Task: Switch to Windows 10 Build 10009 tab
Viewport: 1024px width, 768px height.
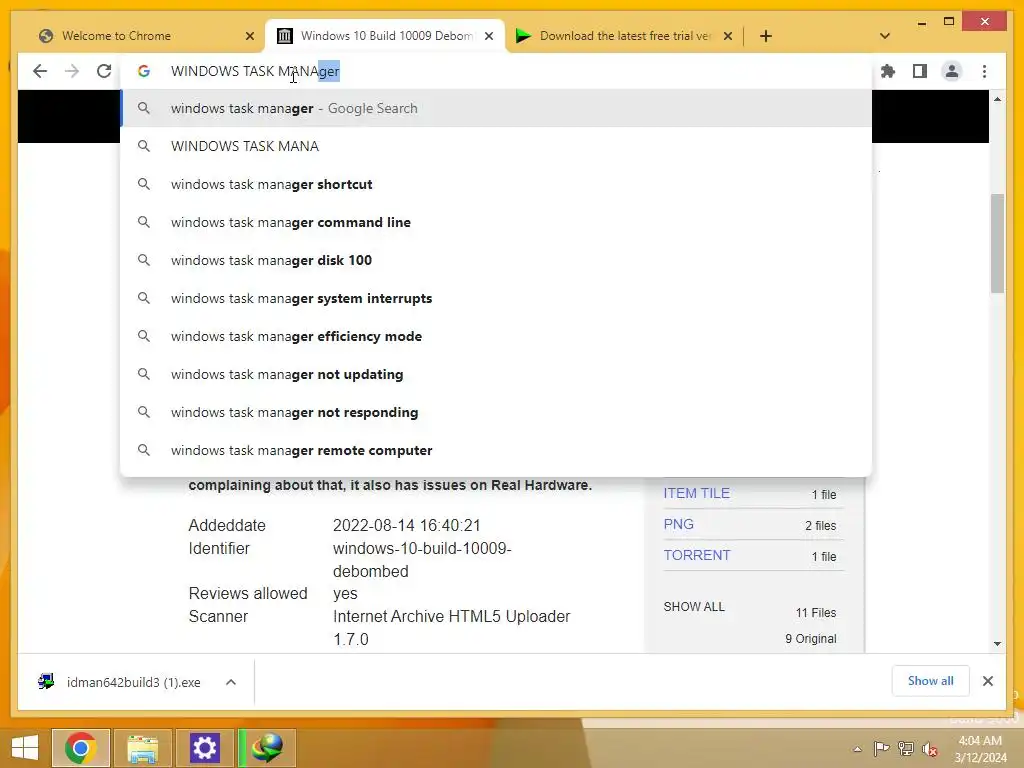Action: (387, 36)
